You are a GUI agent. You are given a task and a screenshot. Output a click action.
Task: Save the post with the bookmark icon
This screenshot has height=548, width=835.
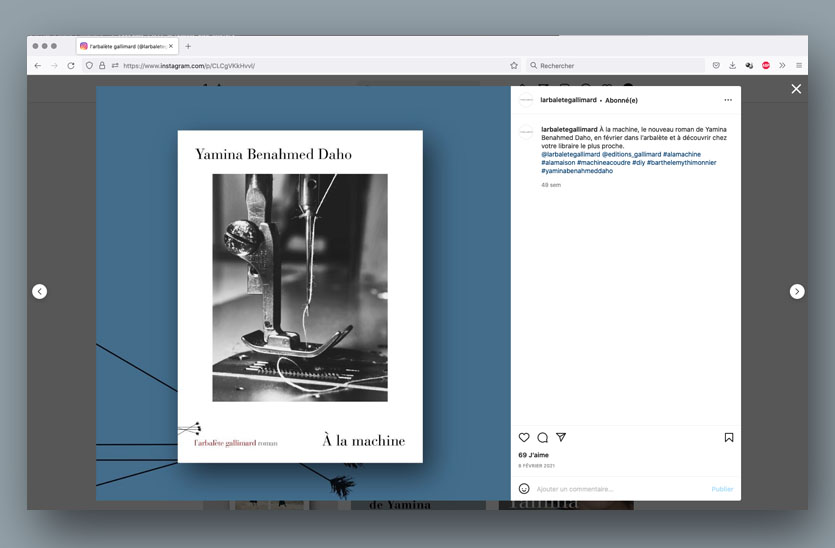tap(728, 438)
